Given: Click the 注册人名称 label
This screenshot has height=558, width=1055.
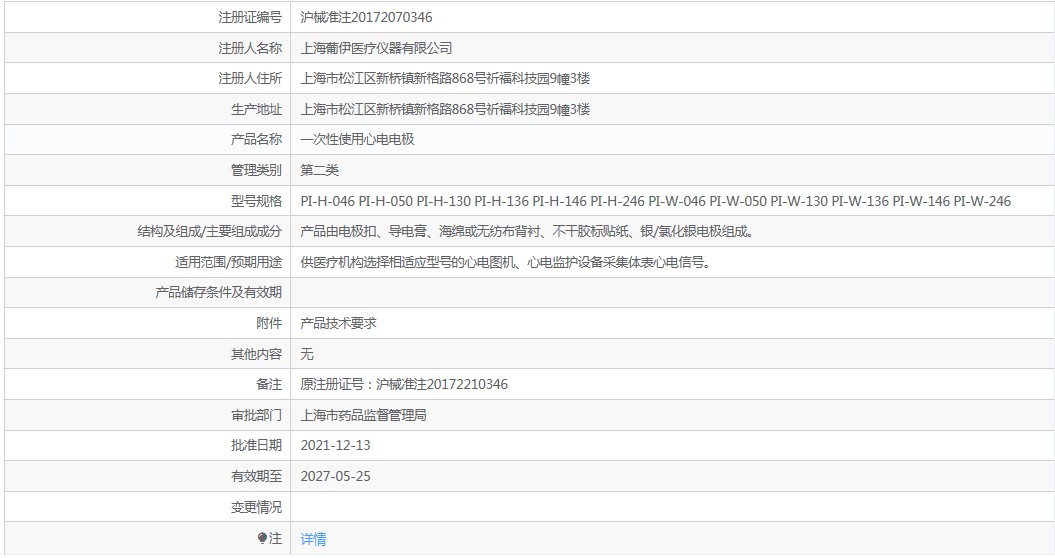Looking at the screenshot, I should tap(250, 48).
